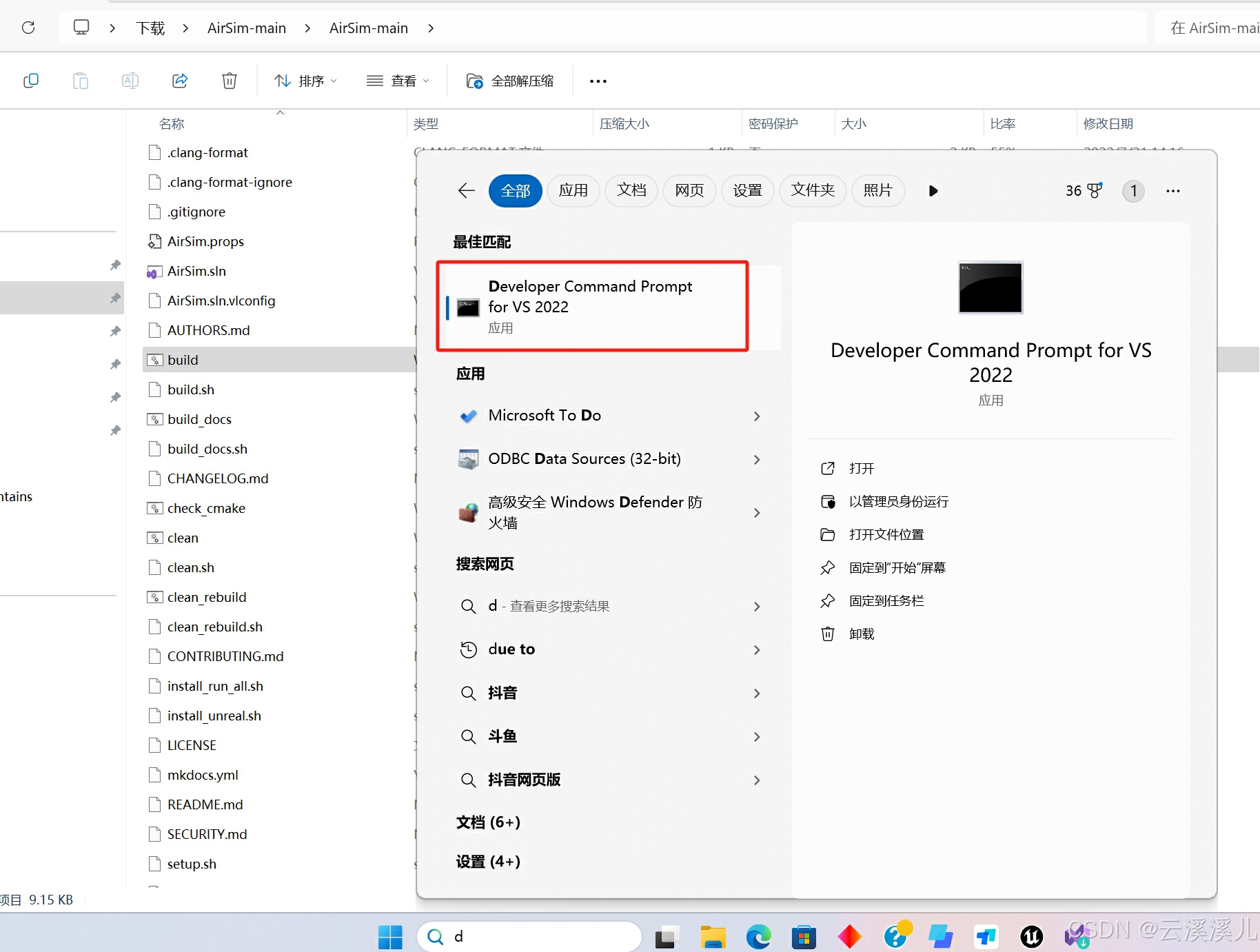Select the 文件夹 filter tab
This screenshot has width=1260, height=952.
[x=813, y=190]
